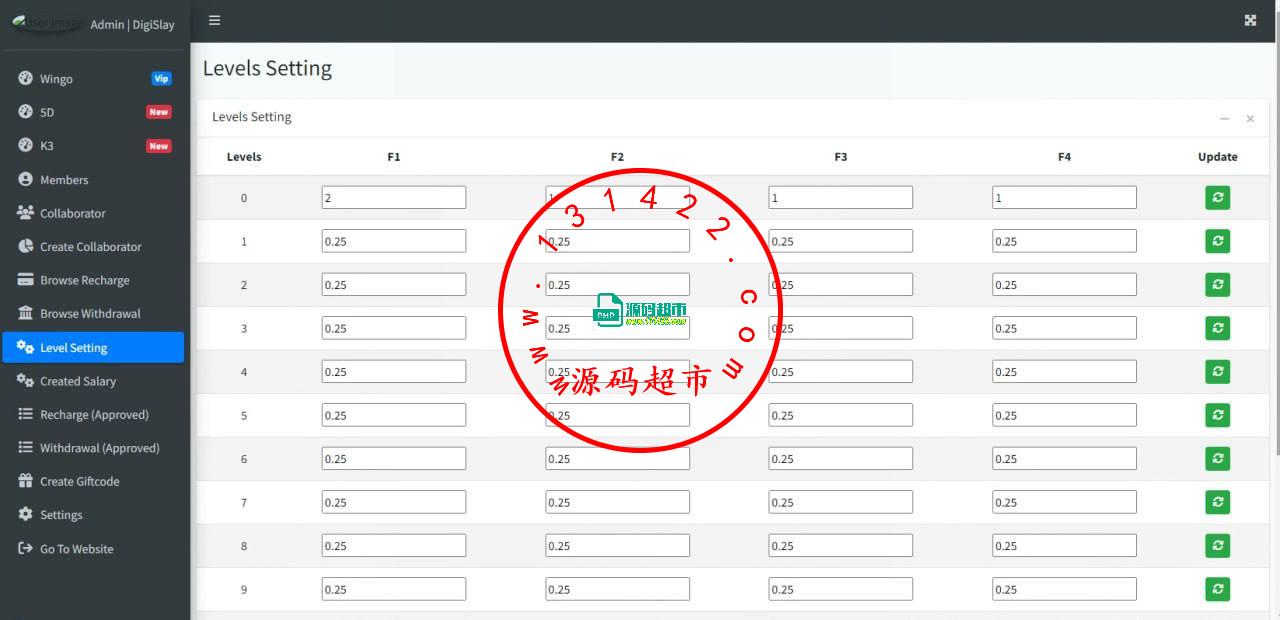The width and height of the screenshot is (1280, 620).
Task: Click the update refresh icon for level 8
Action: pyautogui.click(x=1217, y=546)
